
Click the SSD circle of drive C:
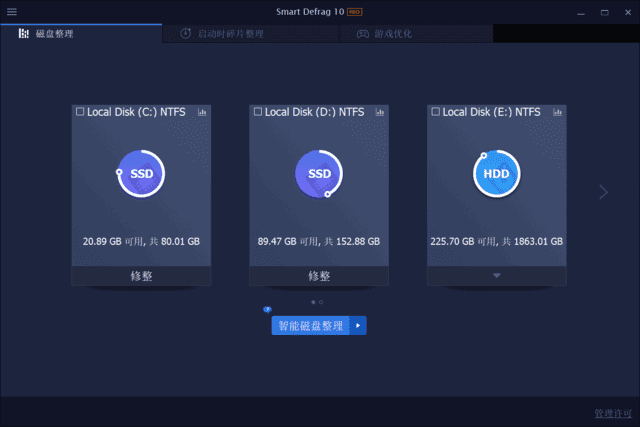(x=141, y=173)
